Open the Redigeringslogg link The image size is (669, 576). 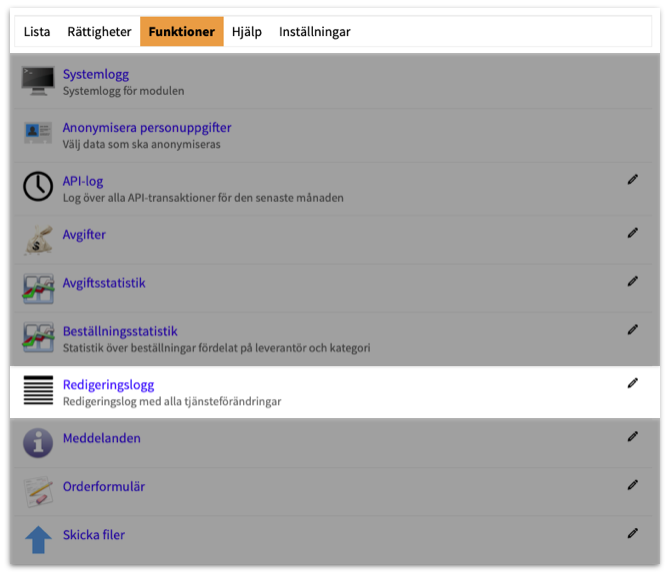click(x=108, y=385)
